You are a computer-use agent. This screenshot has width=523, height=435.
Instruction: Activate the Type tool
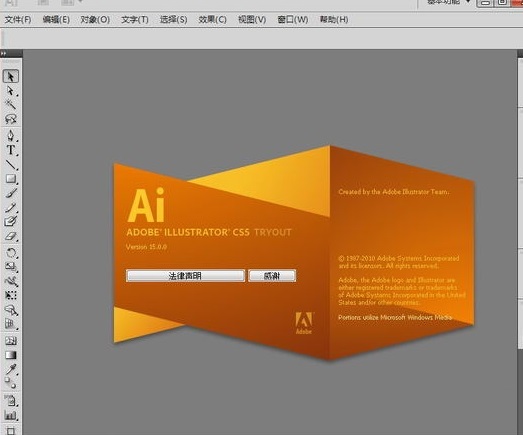pyautogui.click(x=11, y=150)
